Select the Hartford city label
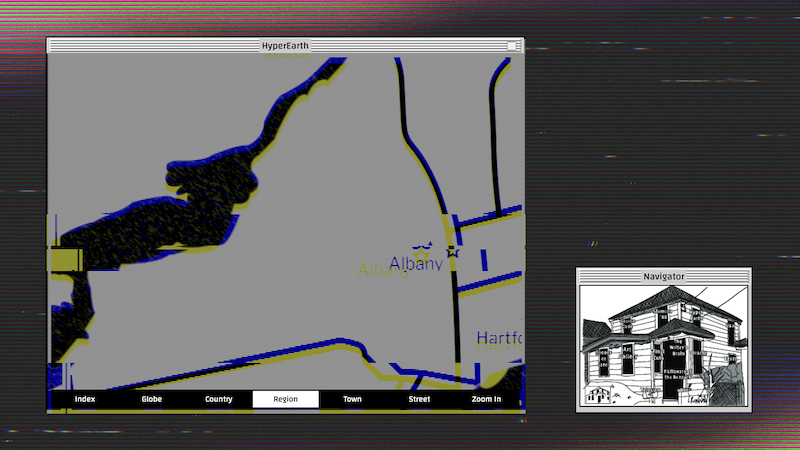800x450 pixels. pyautogui.click(x=498, y=338)
